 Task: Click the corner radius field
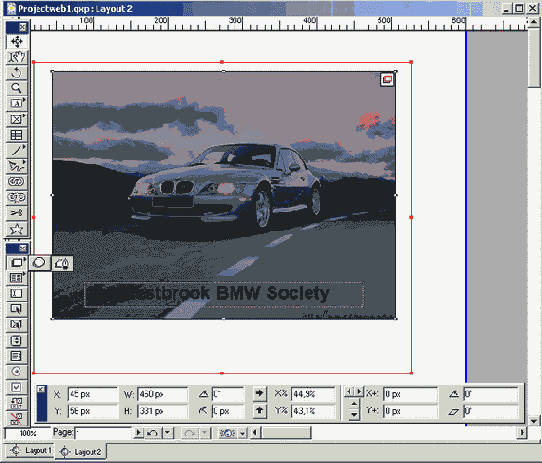point(228,411)
